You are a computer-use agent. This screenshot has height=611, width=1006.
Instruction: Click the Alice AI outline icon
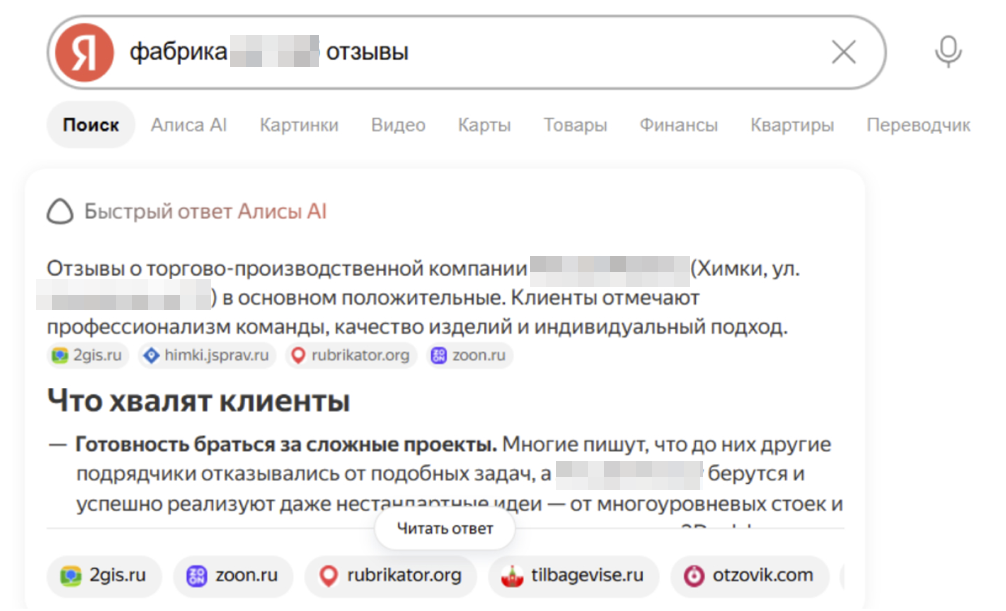[x=60, y=211]
